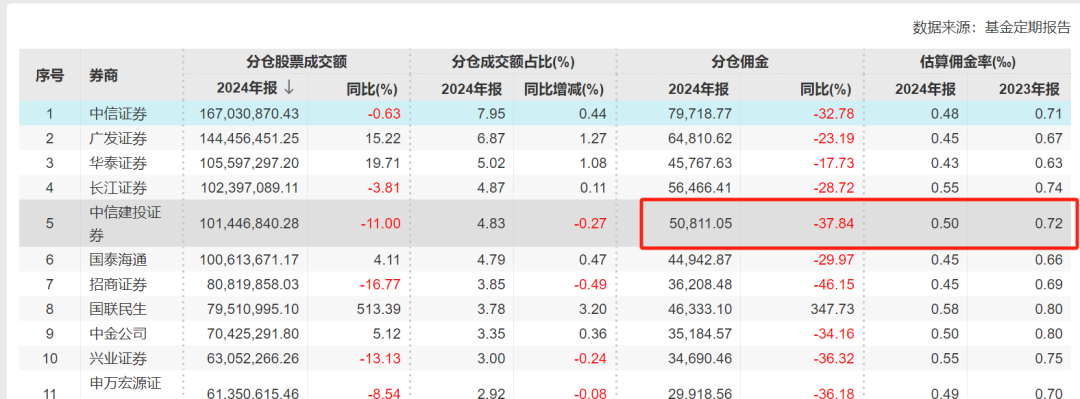Click the 0.58 commission rate cell
This screenshot has width=1080, height=399.
point(945,309)
